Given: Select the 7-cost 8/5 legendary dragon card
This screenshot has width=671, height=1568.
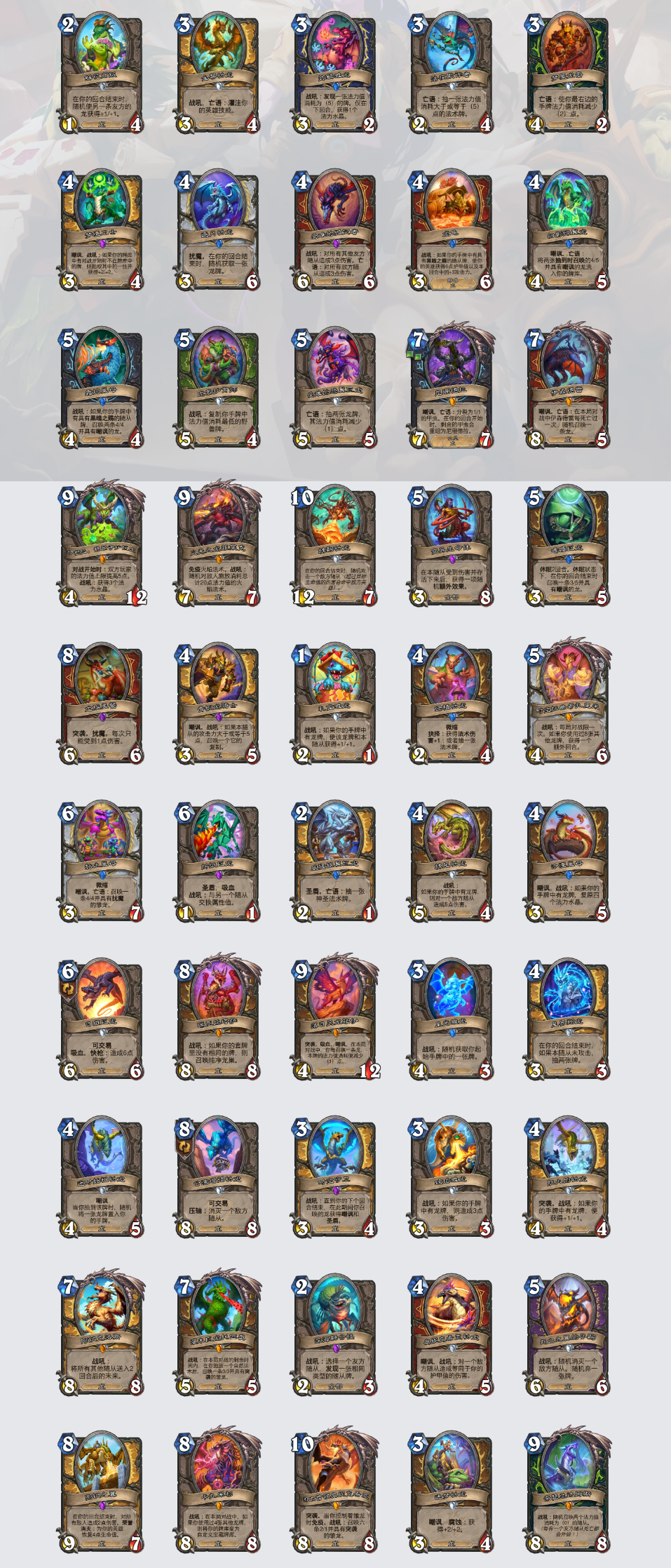Looking at the screenshot, I should [569, 387].
